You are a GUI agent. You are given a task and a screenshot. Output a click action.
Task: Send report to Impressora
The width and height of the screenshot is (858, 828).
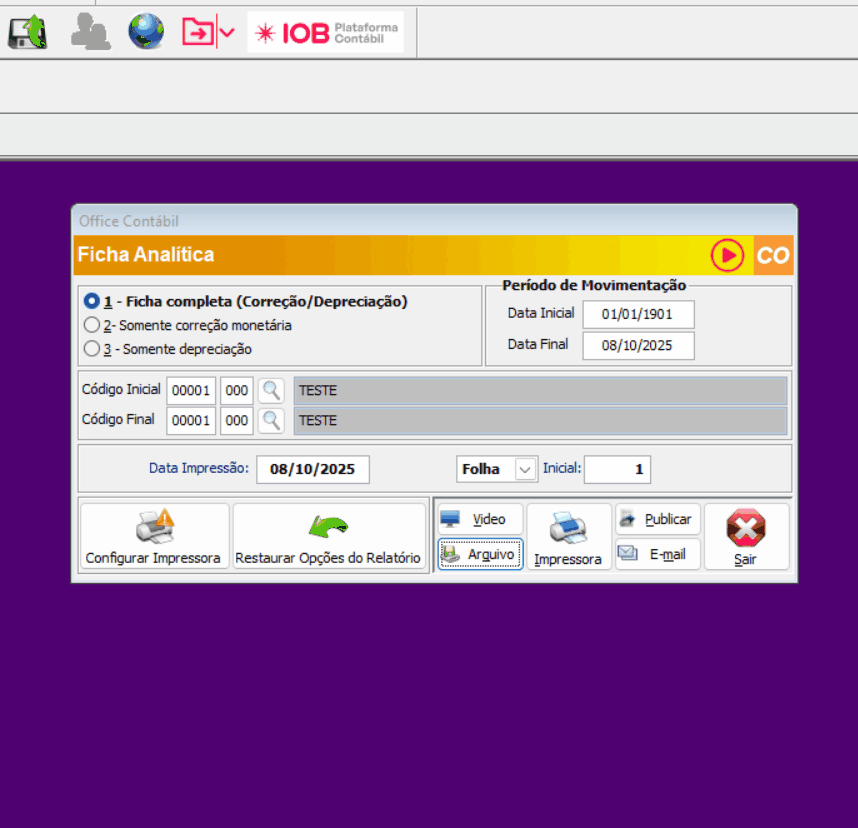[x=568, y=537]
